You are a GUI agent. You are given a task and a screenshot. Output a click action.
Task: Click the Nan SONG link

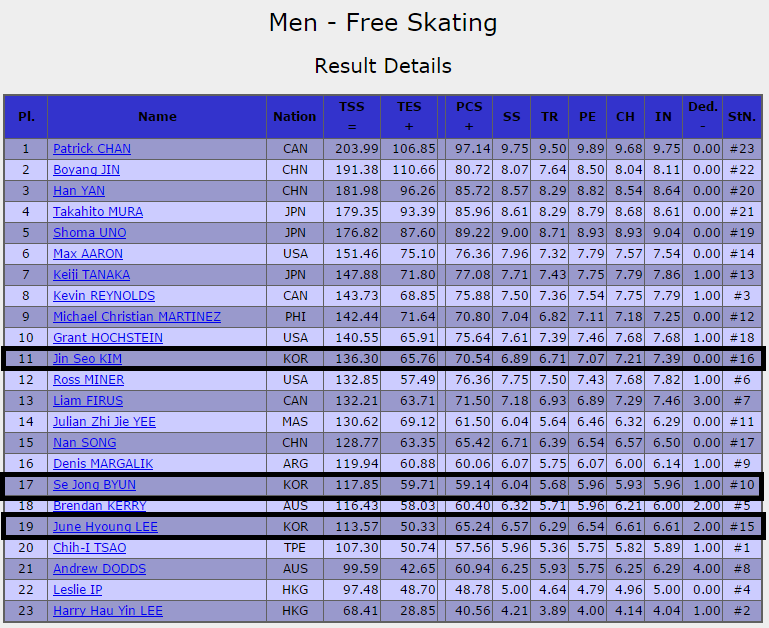coord(85,443)
